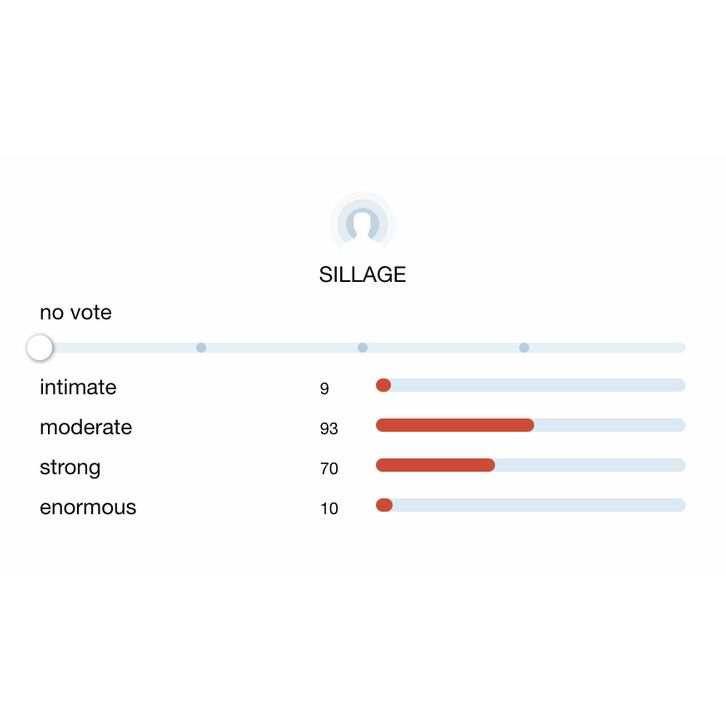Click the red strong result bar
The image size is (726, 726).
pyautogui.click(x=435, y=465)
